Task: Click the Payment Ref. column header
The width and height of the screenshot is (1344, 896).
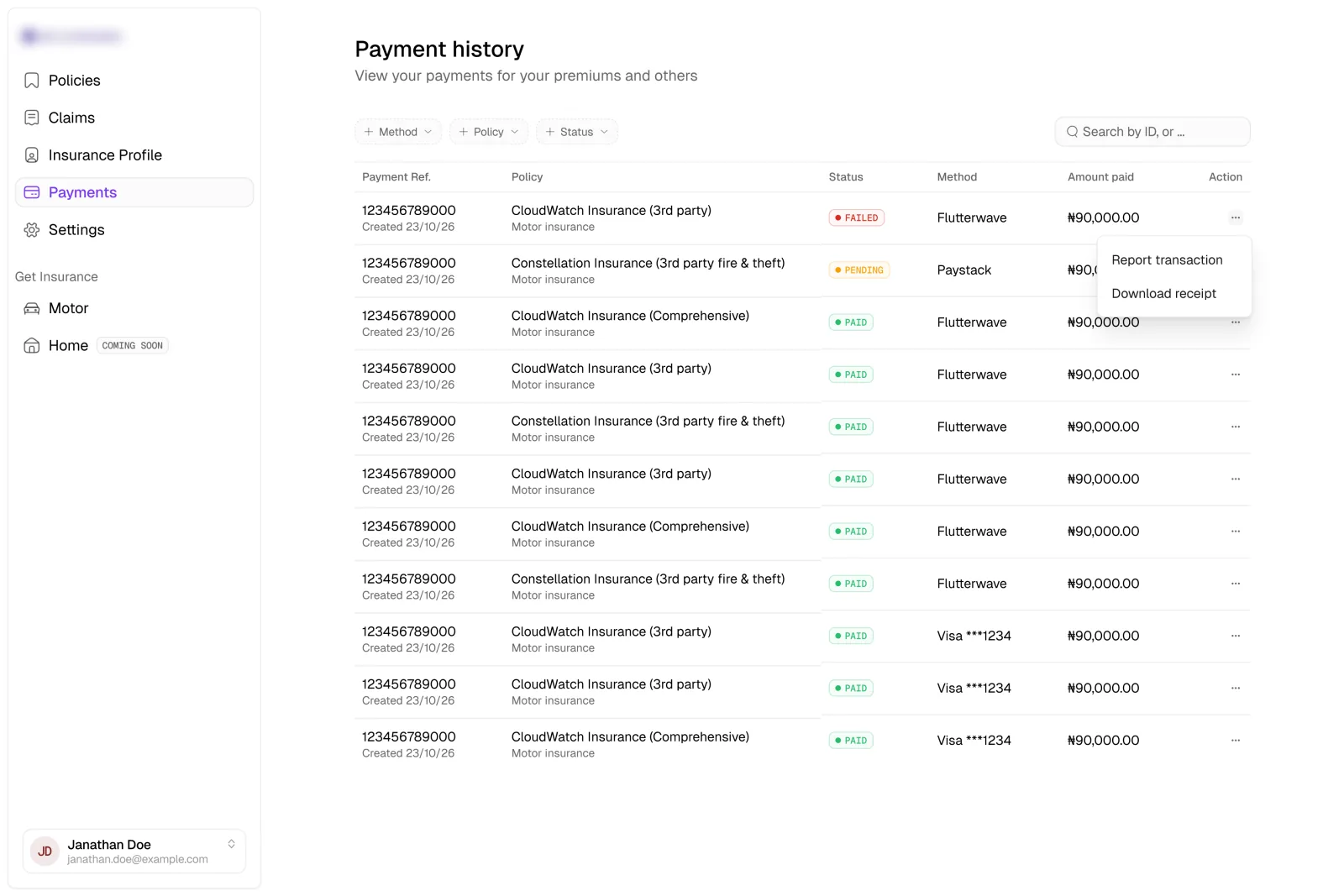Action: 396,177
